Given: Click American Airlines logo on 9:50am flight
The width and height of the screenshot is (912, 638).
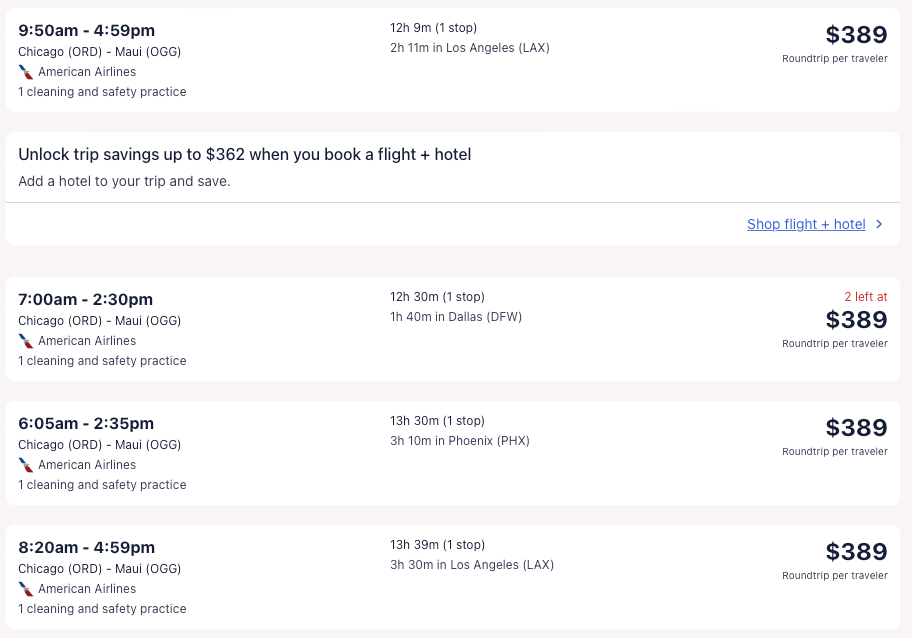Looking at the screenshot, I should (x=26, y=72).
